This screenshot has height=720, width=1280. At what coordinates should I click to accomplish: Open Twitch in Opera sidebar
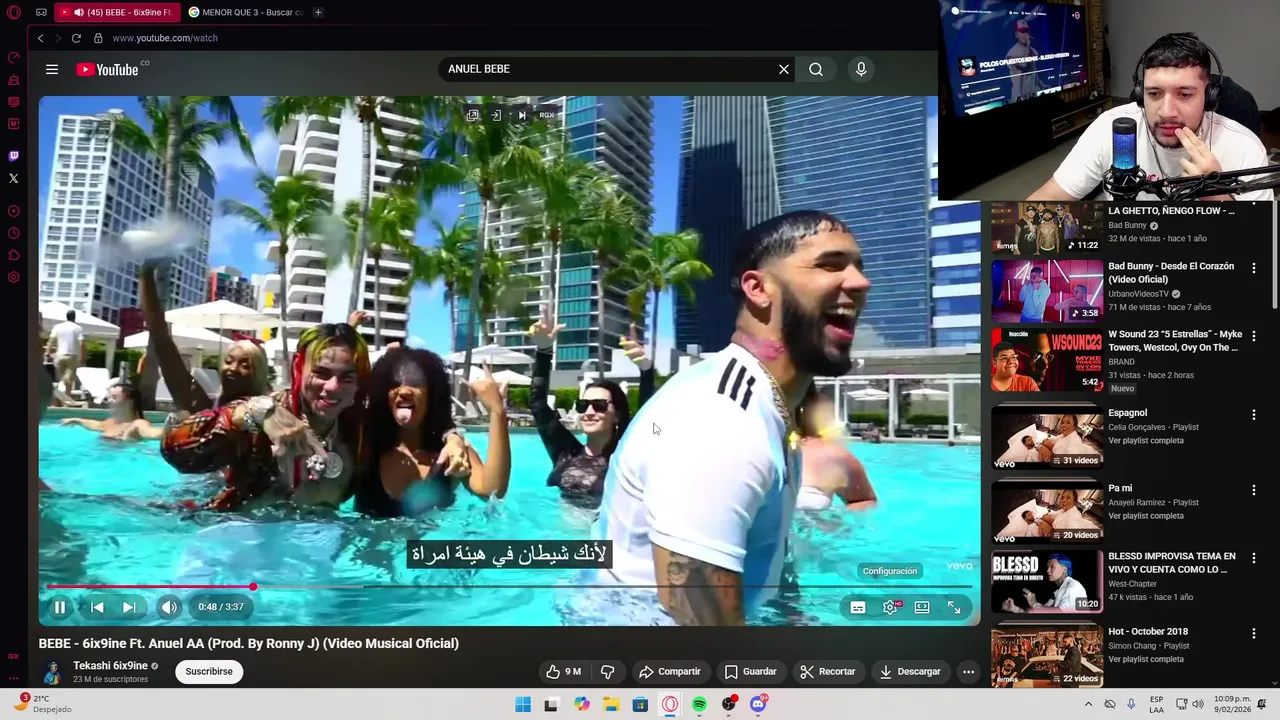click(14, 156)
